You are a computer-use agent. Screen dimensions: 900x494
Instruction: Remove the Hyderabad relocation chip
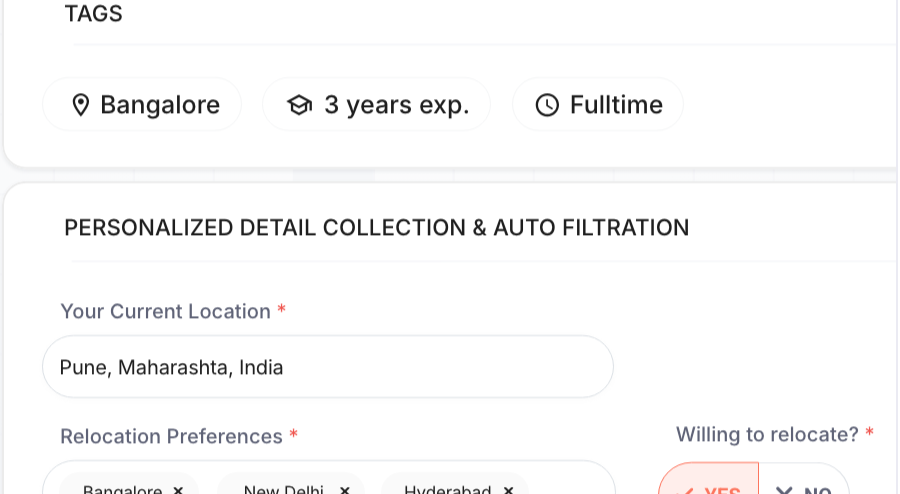coord(508,490)
